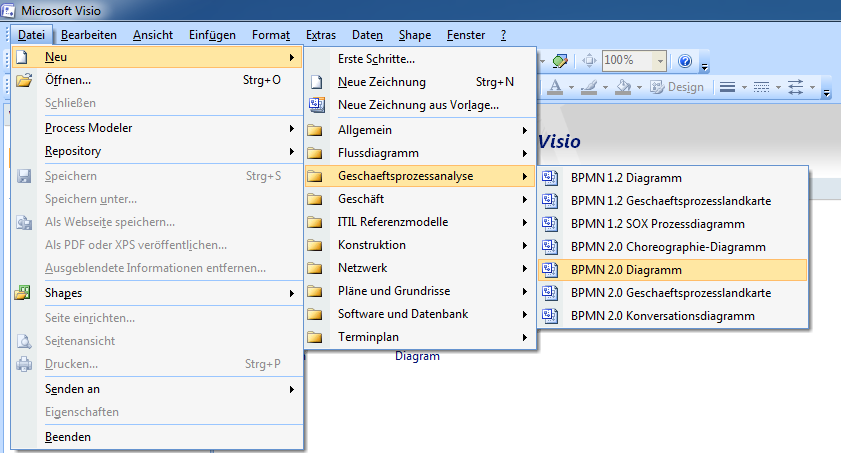Screen dimensions: 842x453
Task: Expand the Geschäft template category
Action: pyautogui.click(x=420, y=199)
